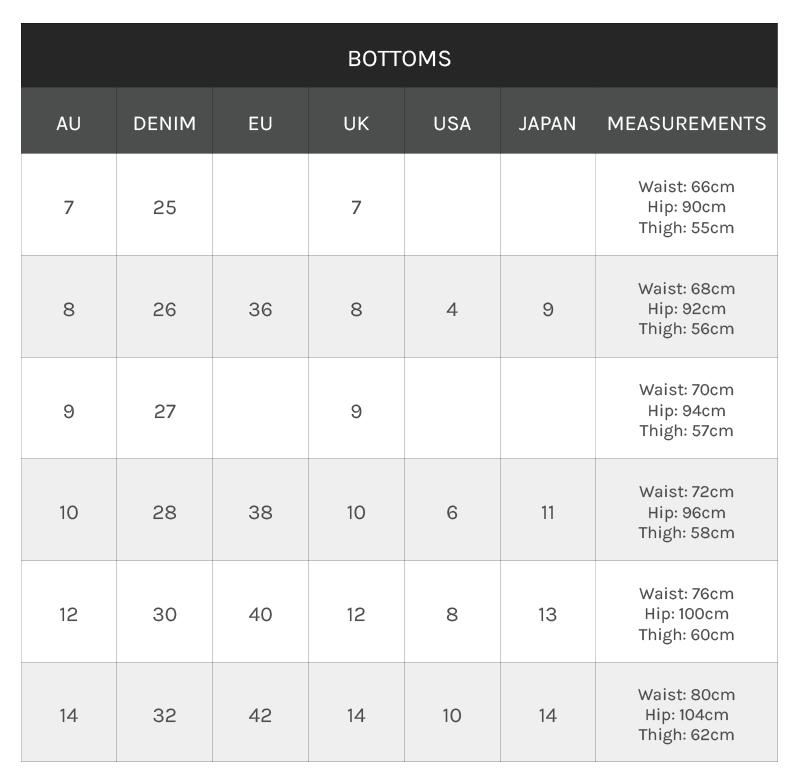
Task: Click the MEASUREMENTS column header
Action: [x=686, y=123]
